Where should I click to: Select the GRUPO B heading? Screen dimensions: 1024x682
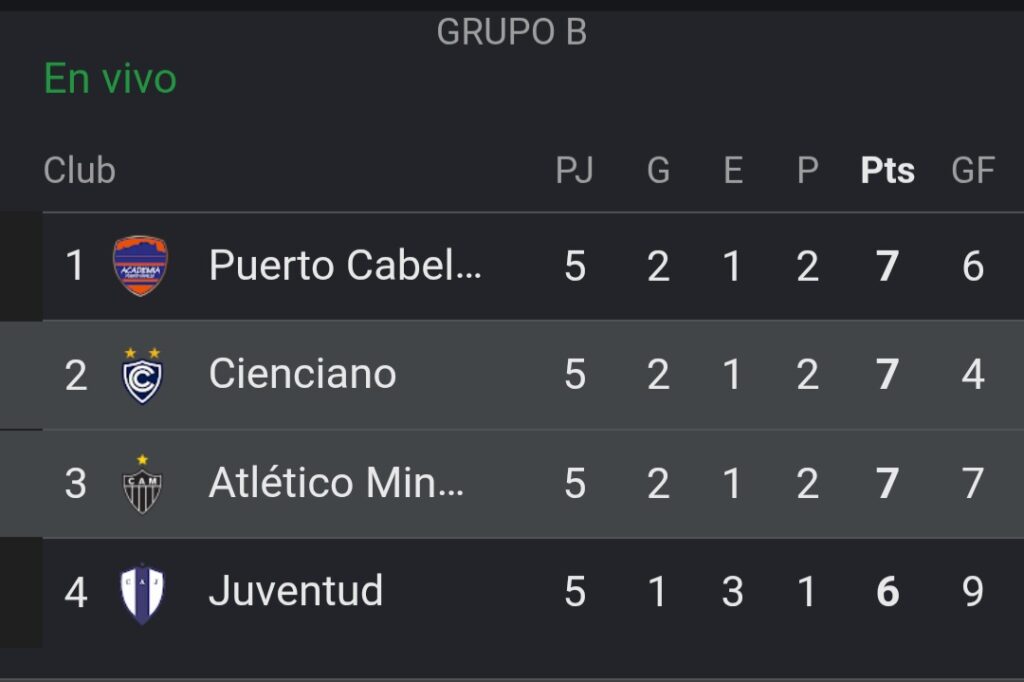point(511,32)
